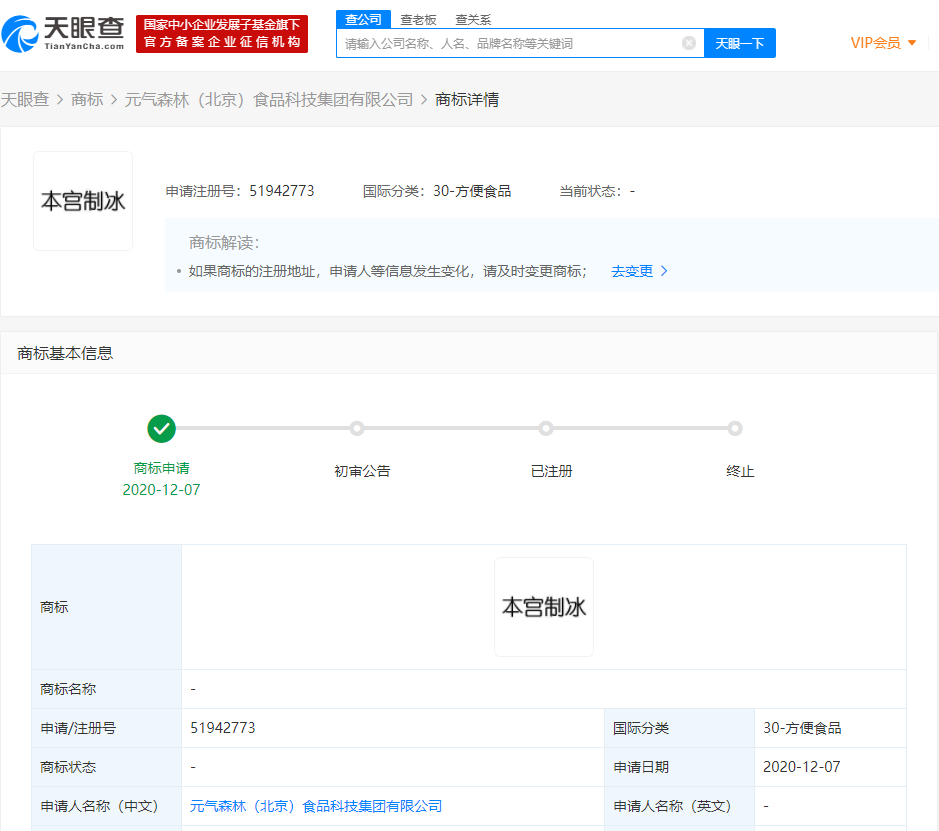Click the green 商标申请 checkmark step
This screenshot has height=831, width=939.
tap(162, 429)
